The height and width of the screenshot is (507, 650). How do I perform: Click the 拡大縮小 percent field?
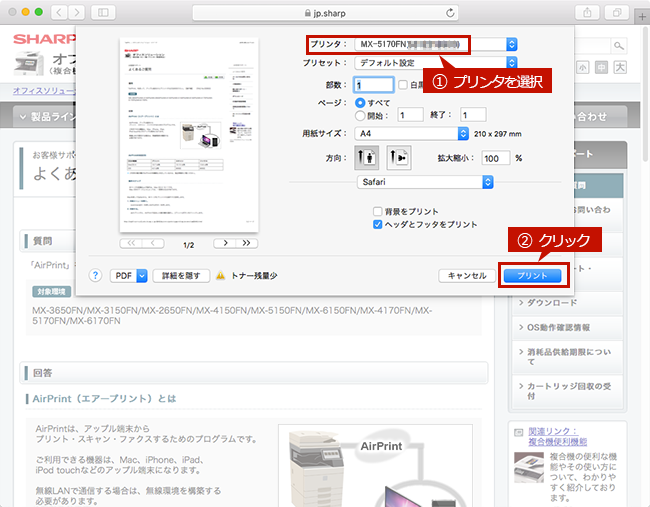pos(495,158)
